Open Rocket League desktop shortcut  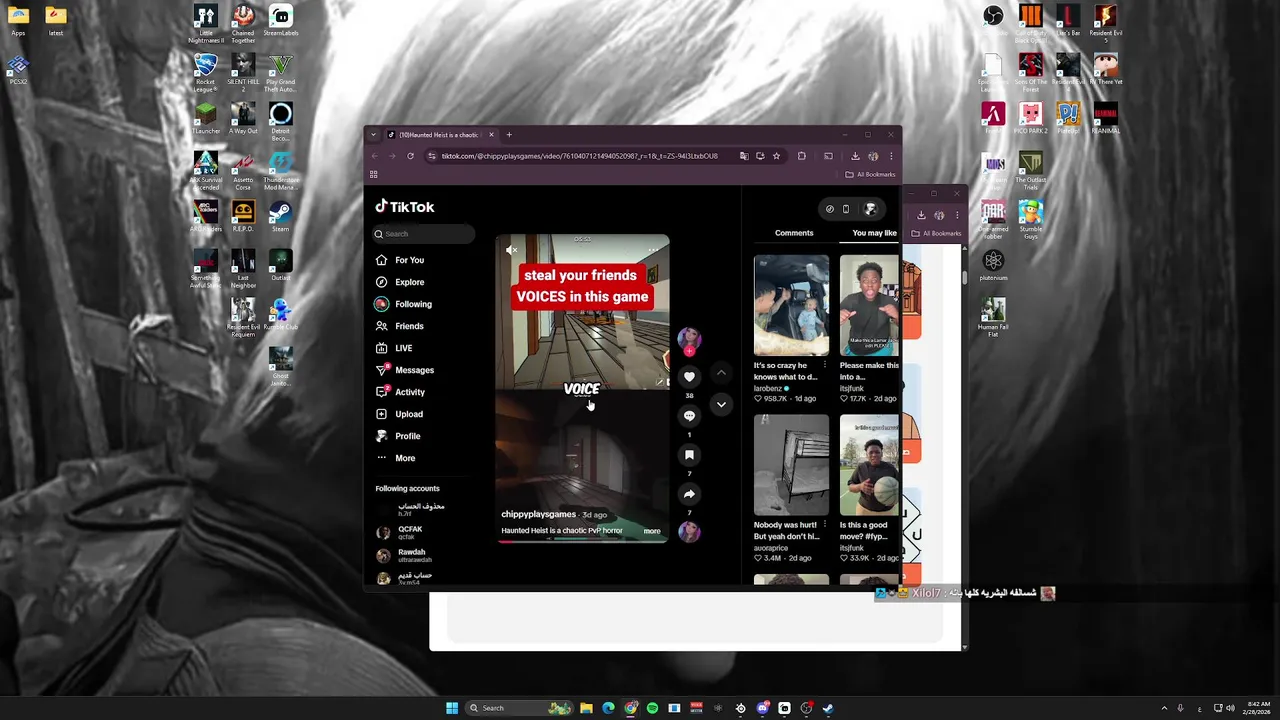click(205, 70)
